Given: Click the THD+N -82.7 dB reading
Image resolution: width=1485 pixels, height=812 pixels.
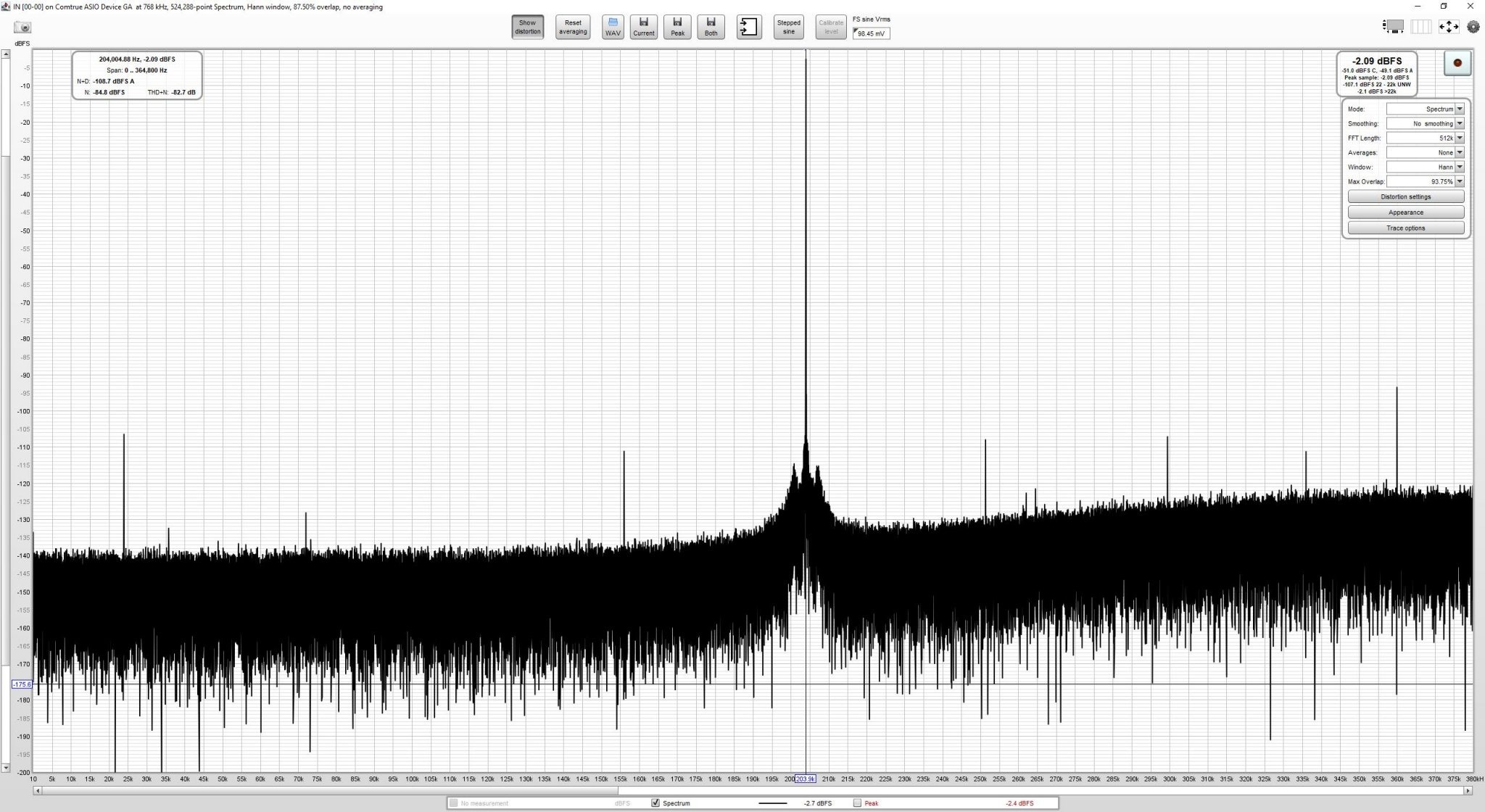Looking at the screenshot, I should 171,92.
